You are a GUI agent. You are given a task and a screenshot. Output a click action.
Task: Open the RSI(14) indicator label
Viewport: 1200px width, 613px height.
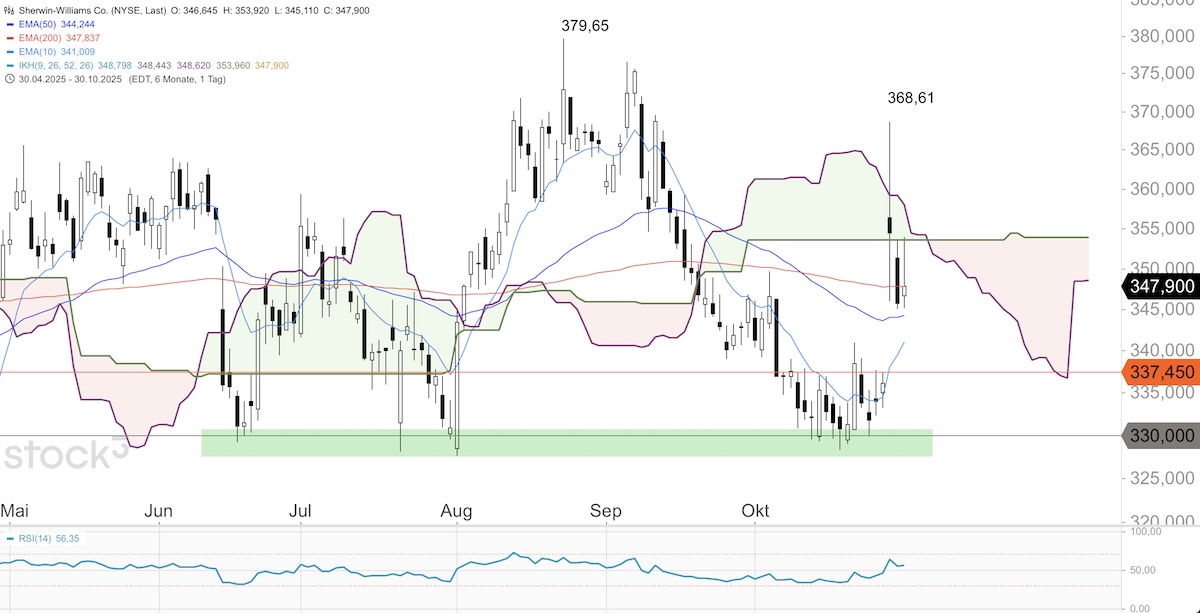click(36, 540)
